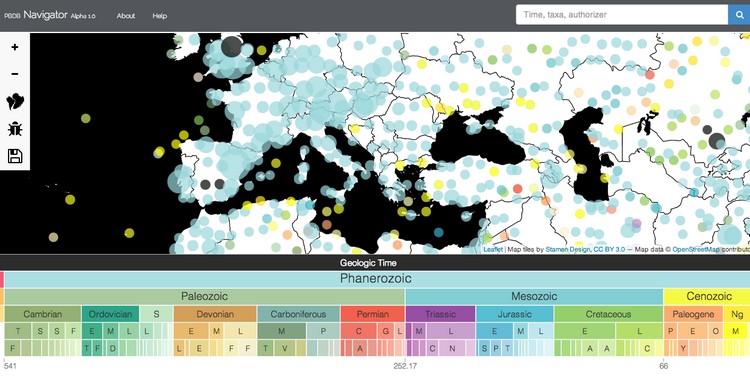Viewport: 750px width, 376px height.
Task: Select the Silurian period labeled S
Action: 156,314
